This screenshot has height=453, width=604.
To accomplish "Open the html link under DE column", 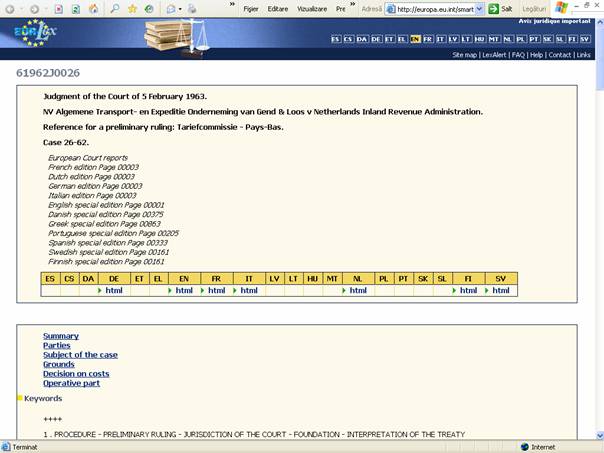I will tap(114, 290).
